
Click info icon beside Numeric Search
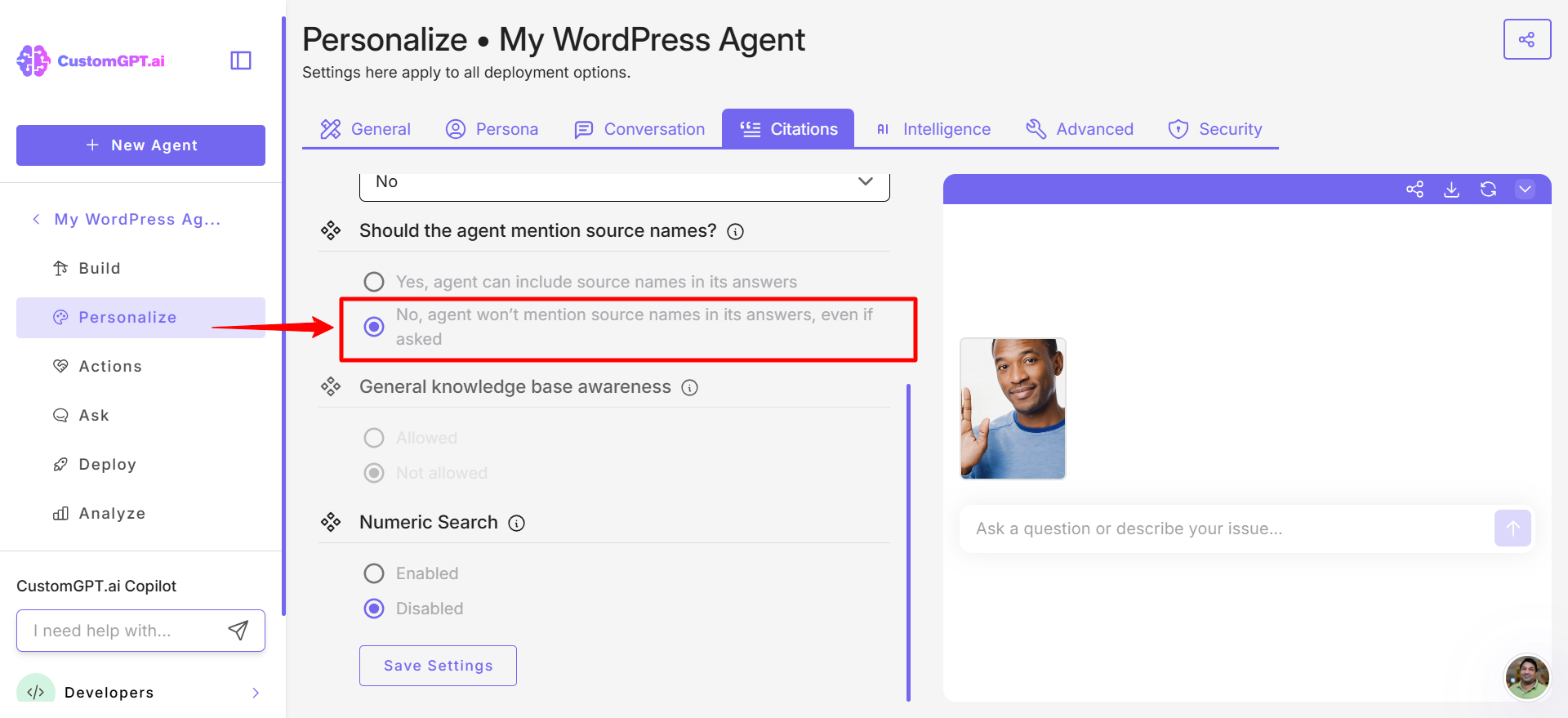pos(517,524)
